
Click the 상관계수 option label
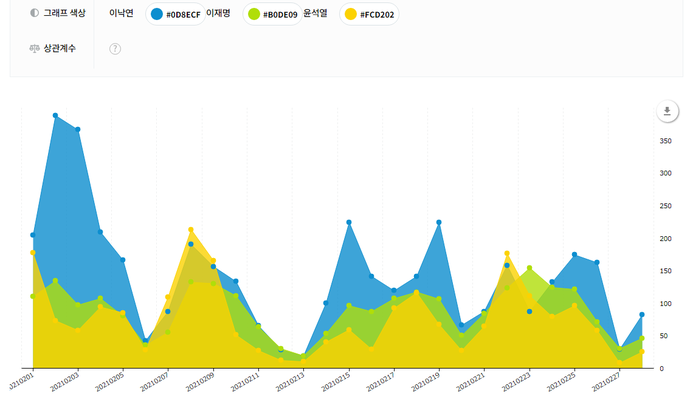[60, 49]
